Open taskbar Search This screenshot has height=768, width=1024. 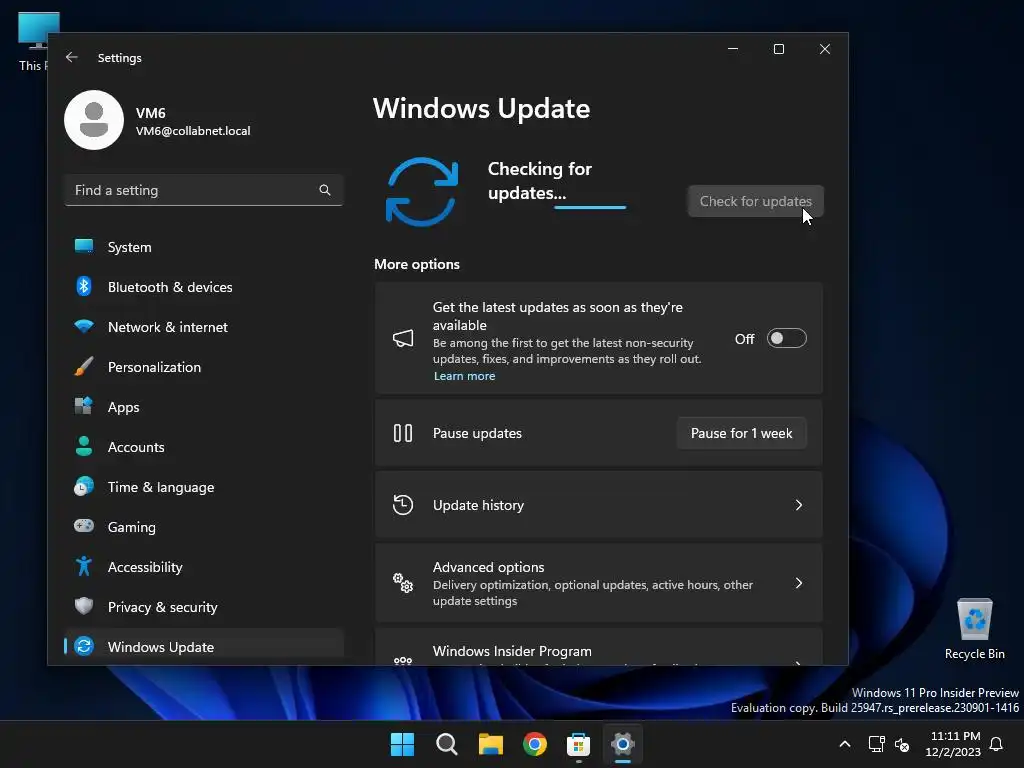tap(447, 744)
